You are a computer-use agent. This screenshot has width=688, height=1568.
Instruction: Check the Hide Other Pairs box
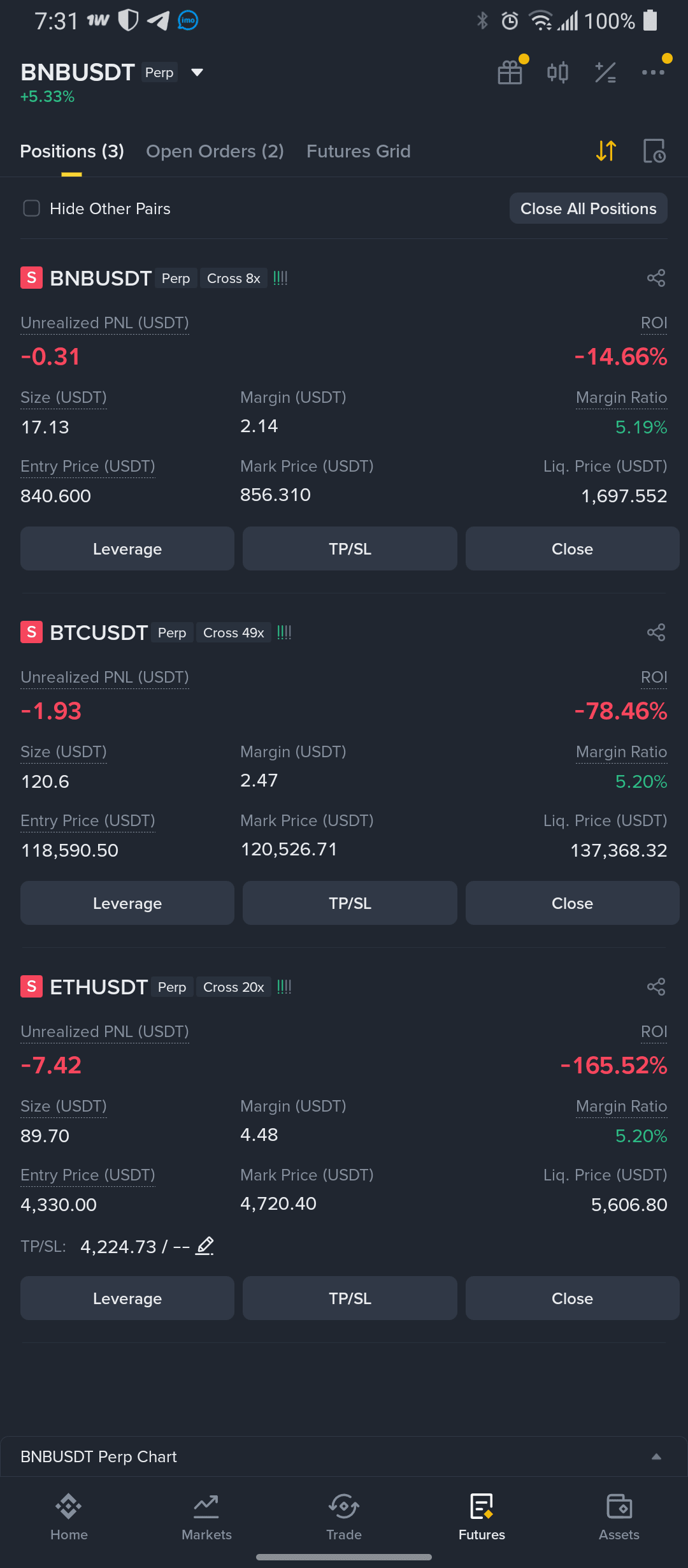coord(31,208)
